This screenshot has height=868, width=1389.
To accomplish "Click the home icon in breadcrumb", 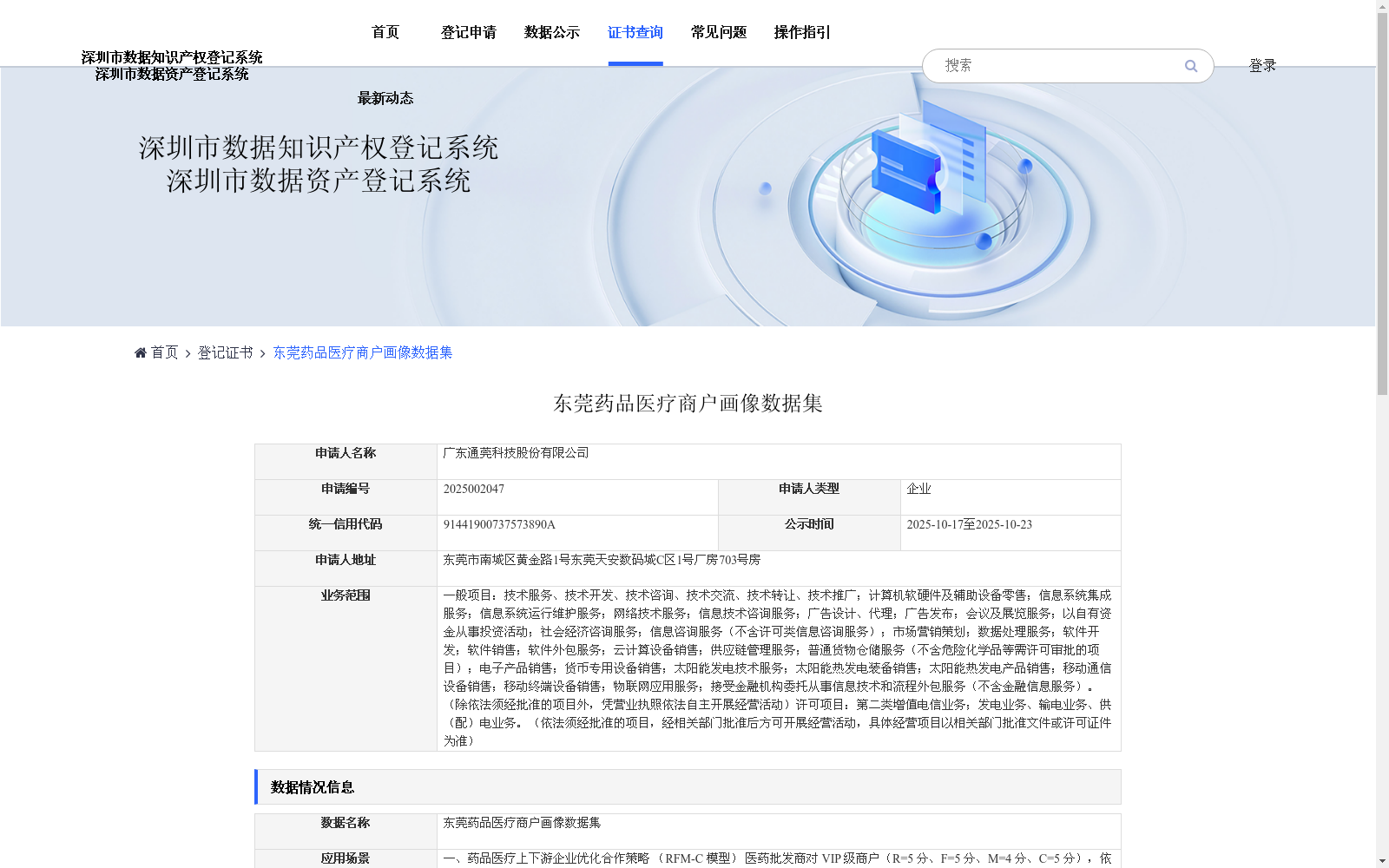I will click(x=141, y=352).
